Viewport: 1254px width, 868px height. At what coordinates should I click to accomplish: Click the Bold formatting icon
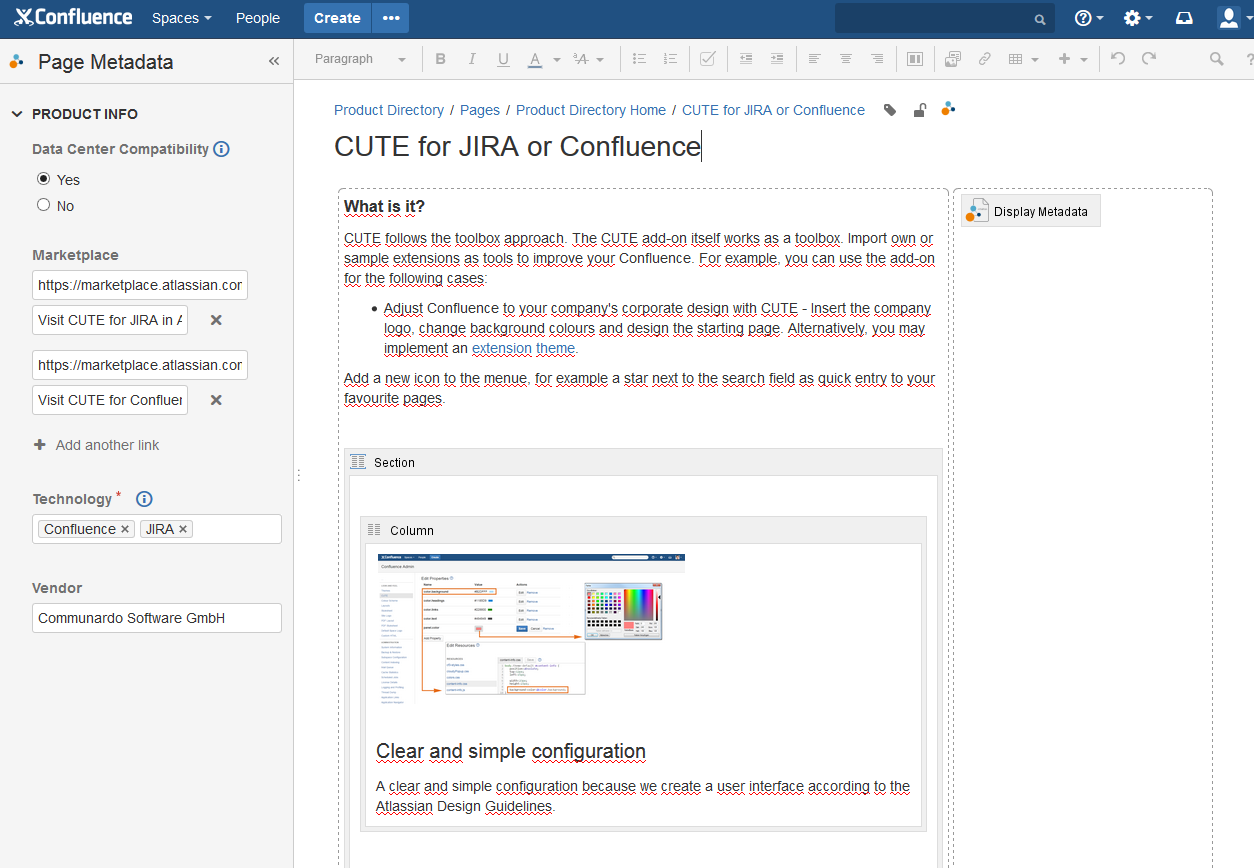pos(440,59)
